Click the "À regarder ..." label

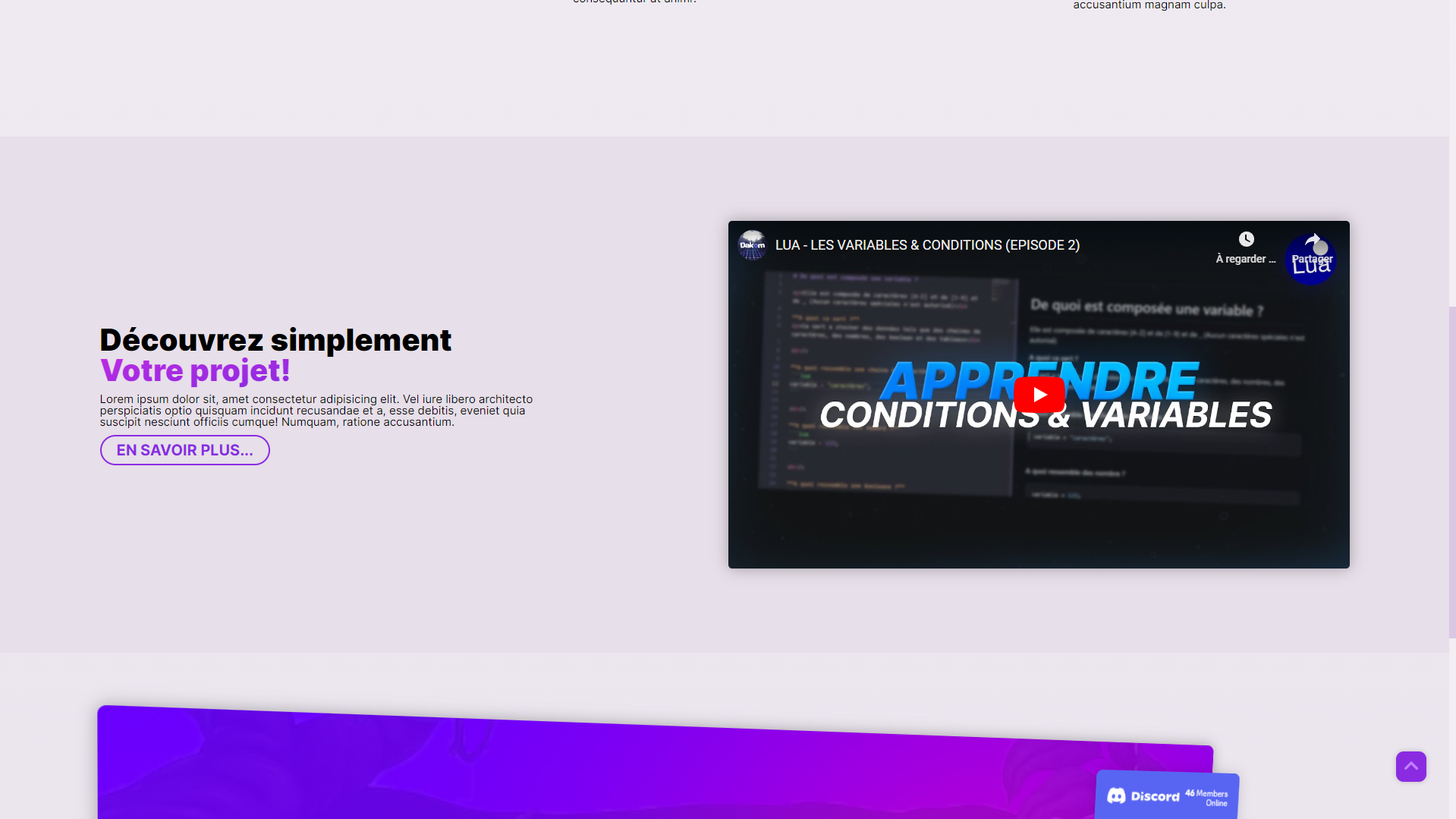(1244, 259)
